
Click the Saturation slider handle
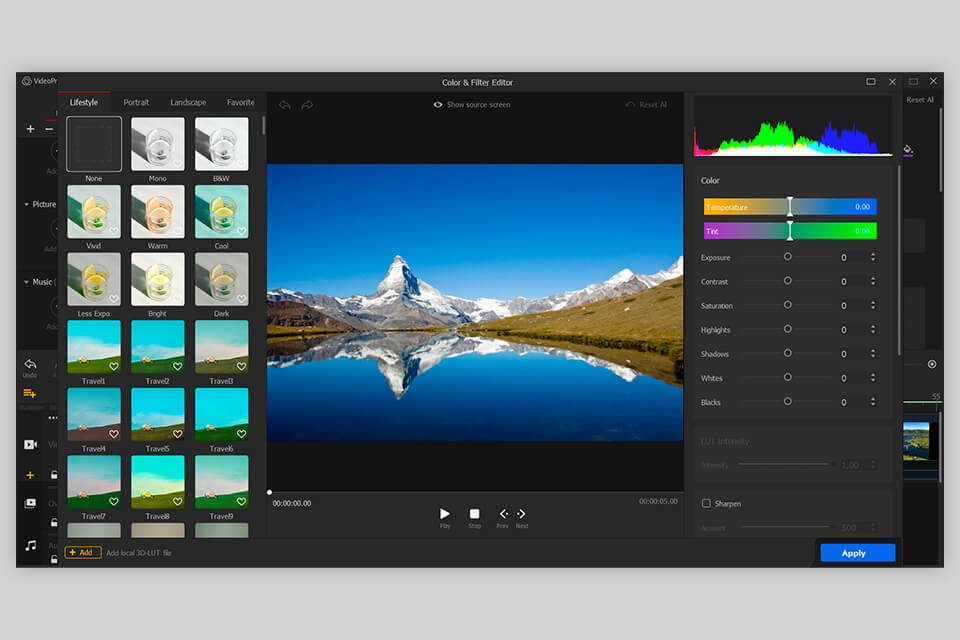[788, 304]
